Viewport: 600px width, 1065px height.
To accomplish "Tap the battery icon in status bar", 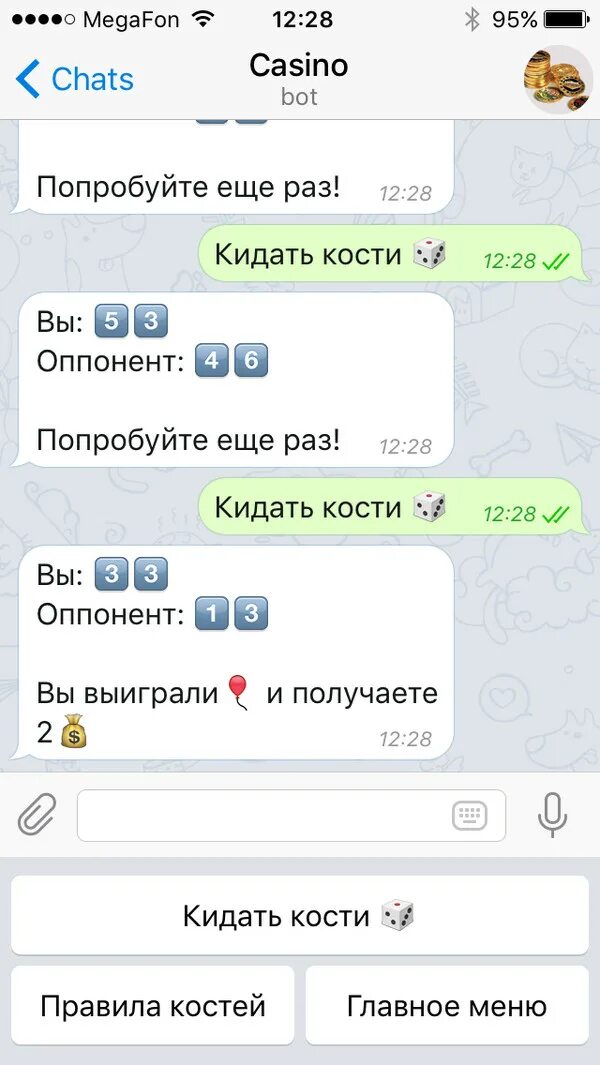I will point(567,20).
